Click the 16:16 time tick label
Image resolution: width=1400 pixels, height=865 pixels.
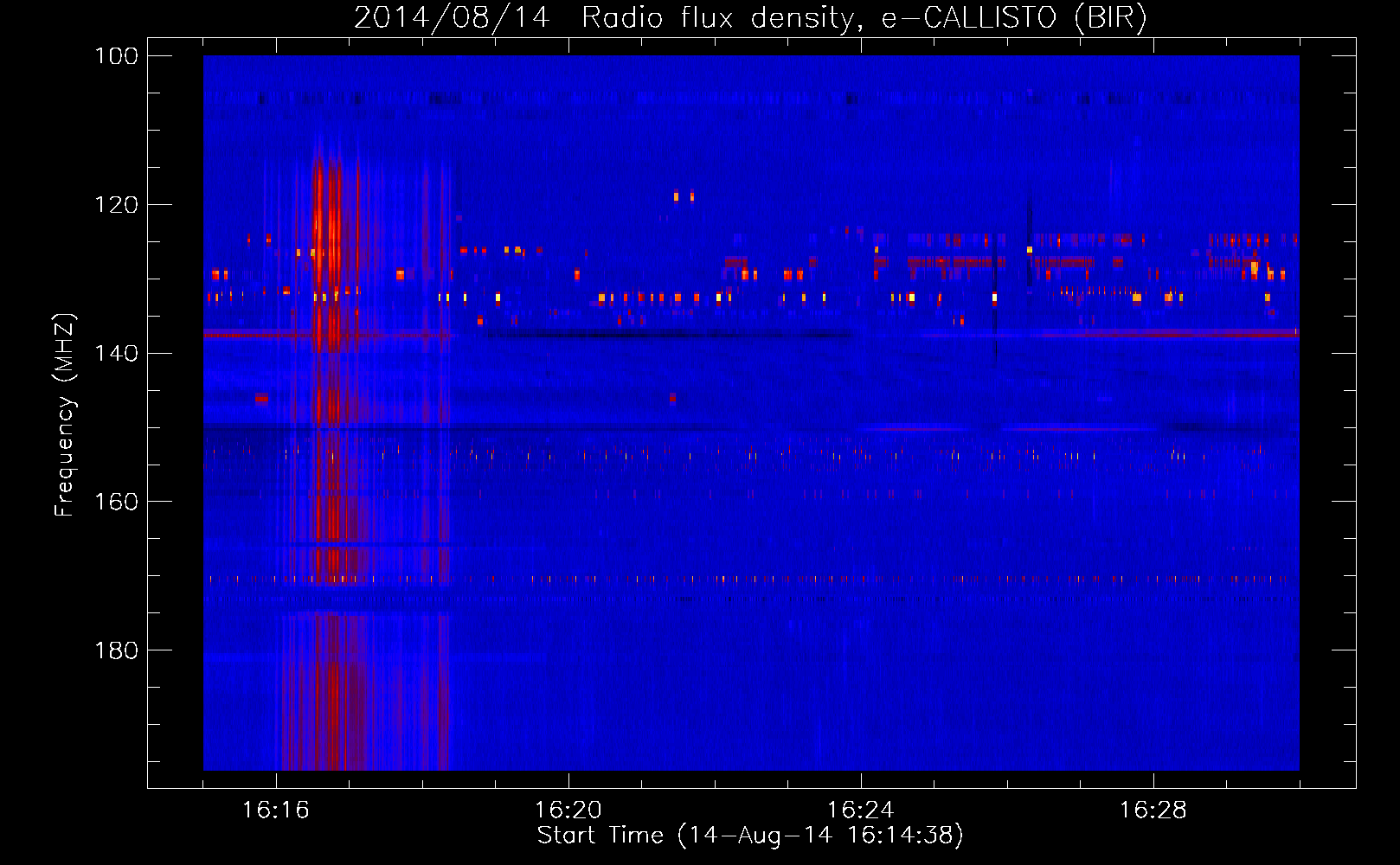(x=276, y=811)
